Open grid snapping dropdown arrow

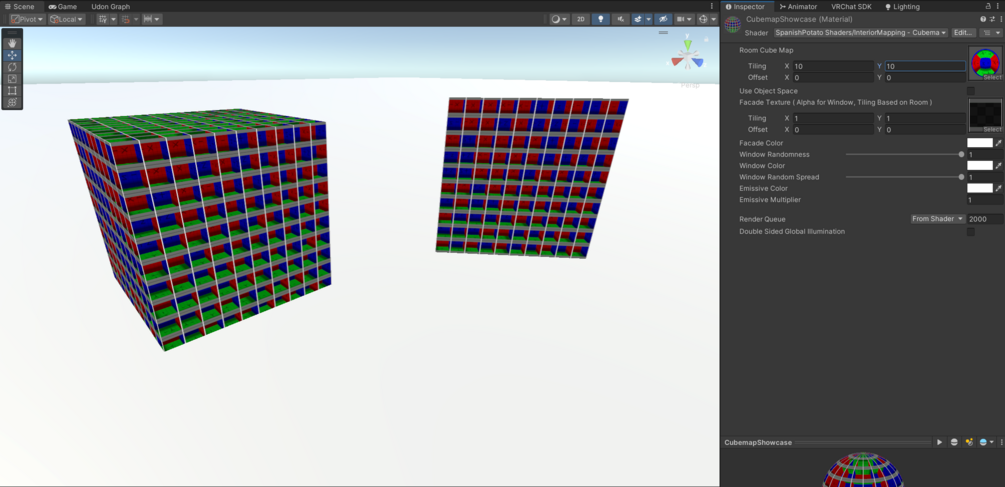point(113,19)
